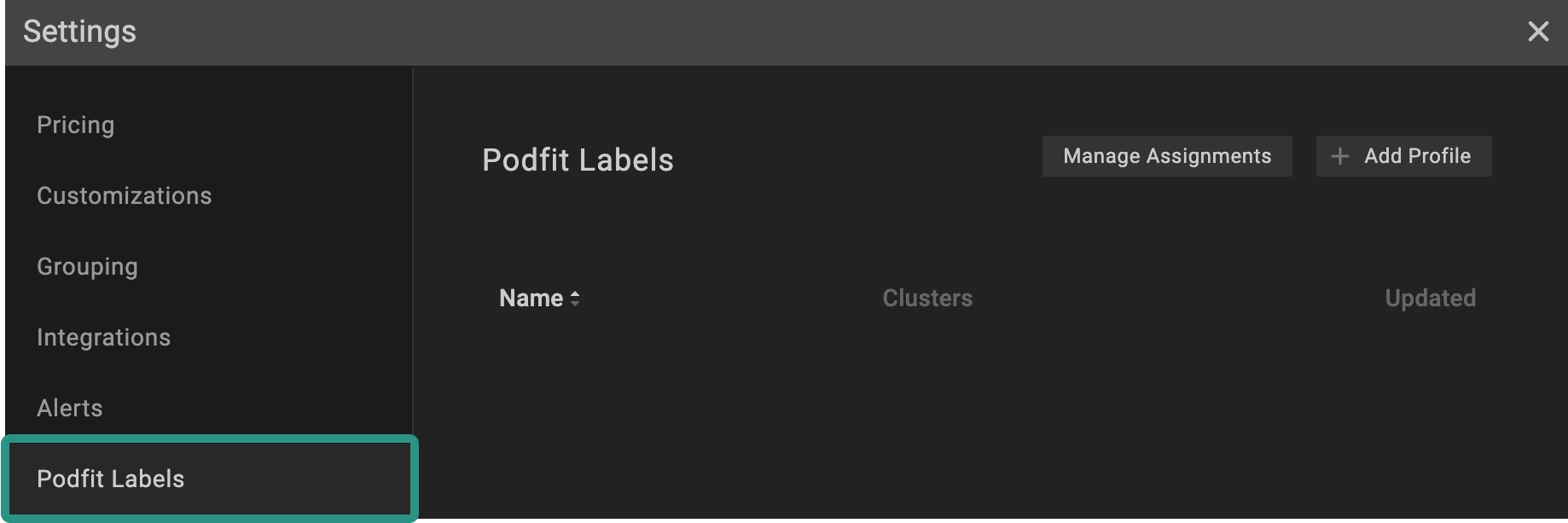1568x523 pixels.
Task: Click the Add Profile button
Action: (1403, 156)
